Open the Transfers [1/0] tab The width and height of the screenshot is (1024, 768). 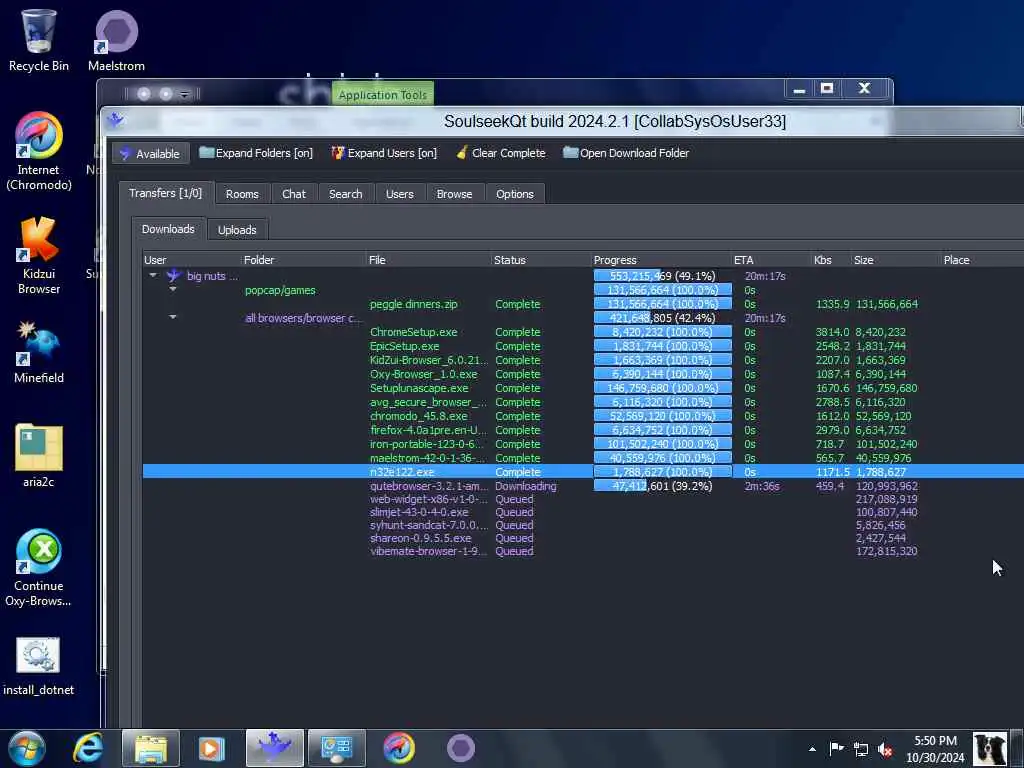point(165,193)
